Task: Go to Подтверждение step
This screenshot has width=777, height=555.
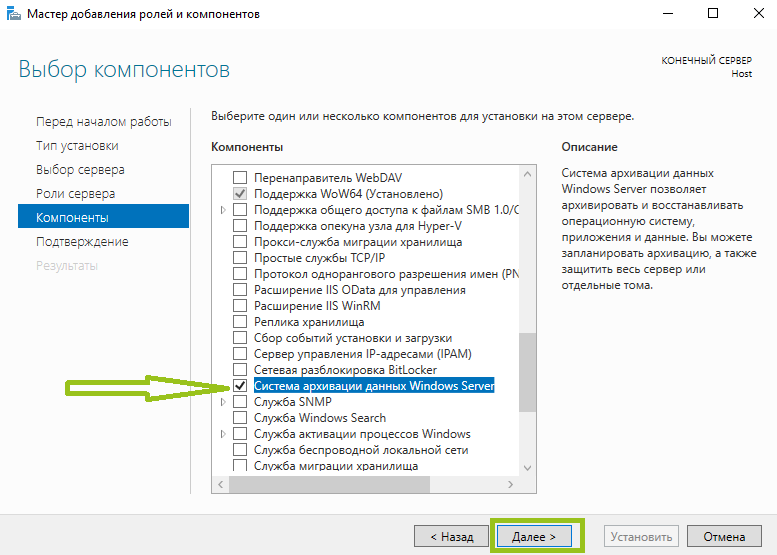Action: pyautogui.click(x=82, y=242)
